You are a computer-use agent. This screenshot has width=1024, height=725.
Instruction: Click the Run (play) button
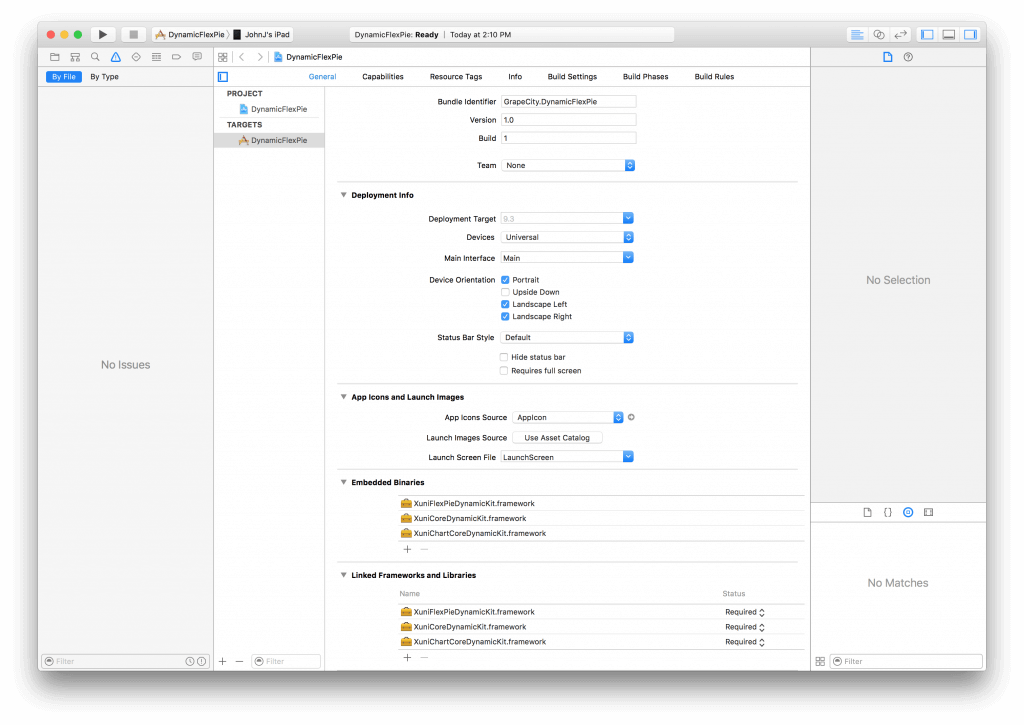coord(103,35)
